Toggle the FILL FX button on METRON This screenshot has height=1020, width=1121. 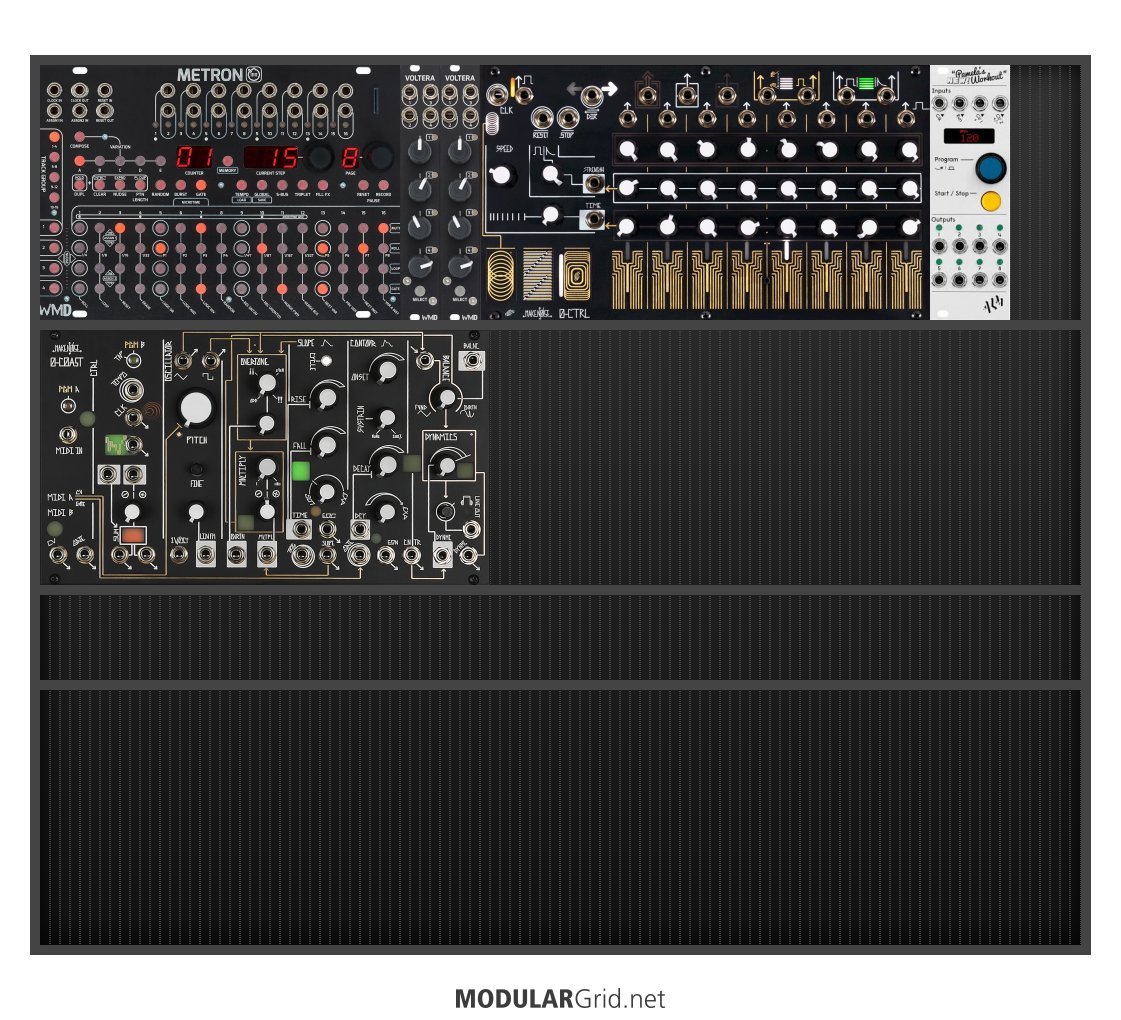point(322,185)
